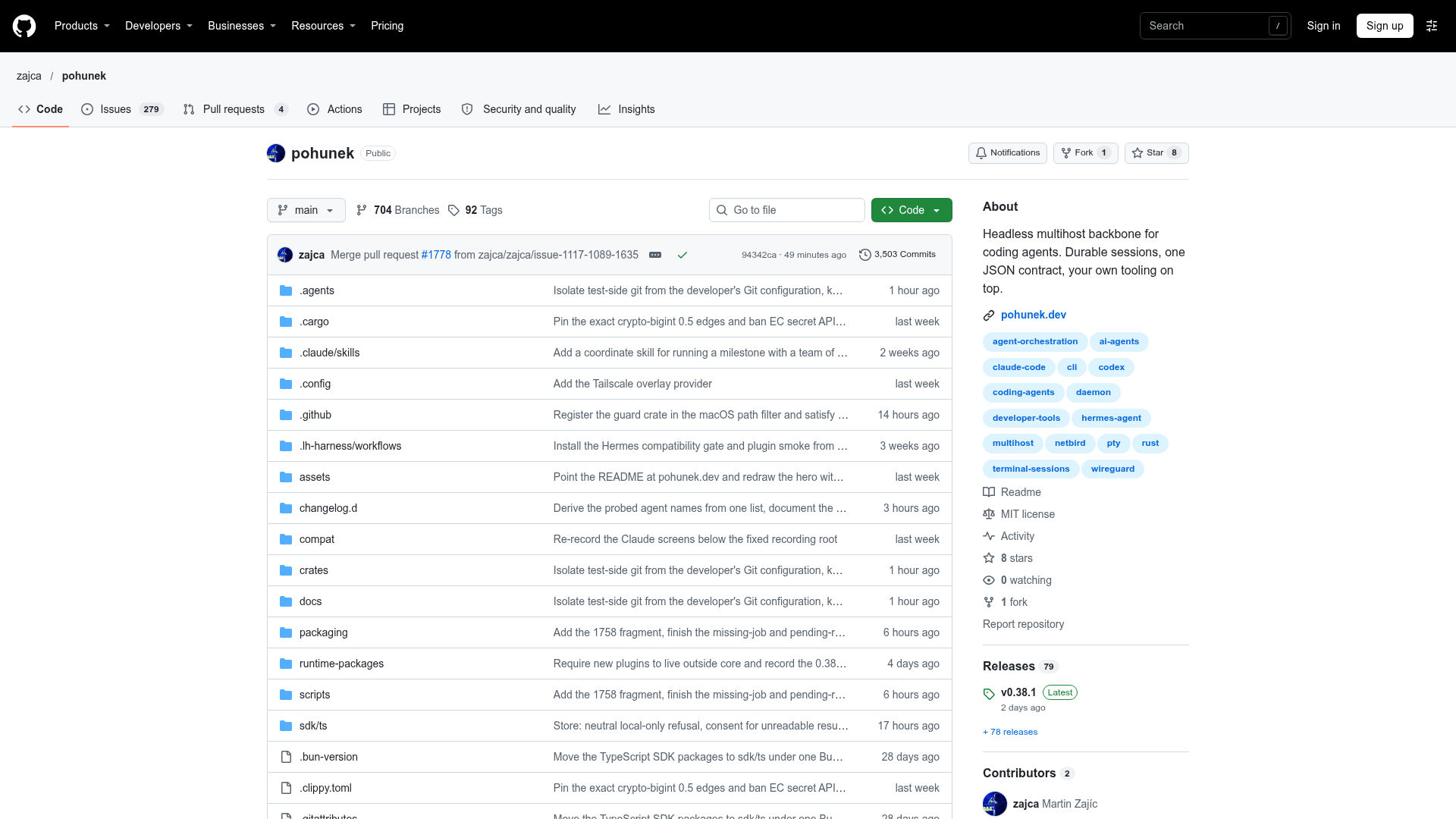Viewport: 1456px width, 819px height.
Task: Open the commit history clock icon
Action: tap(864, 255)
